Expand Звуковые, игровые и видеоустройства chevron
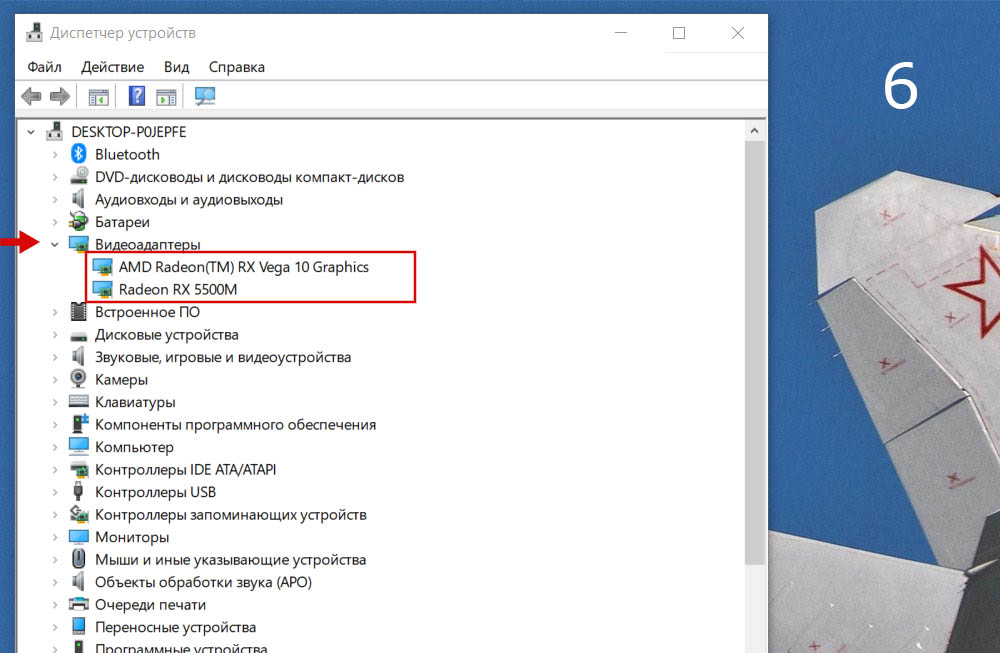 [x=55, y=357]
